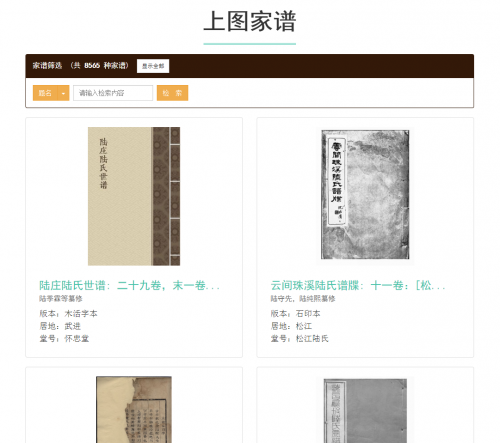Open the 云间珠溪陆氏谱牒 grey cover image
Viewport: 500px width, 443px height.
(x=365, y=195)
